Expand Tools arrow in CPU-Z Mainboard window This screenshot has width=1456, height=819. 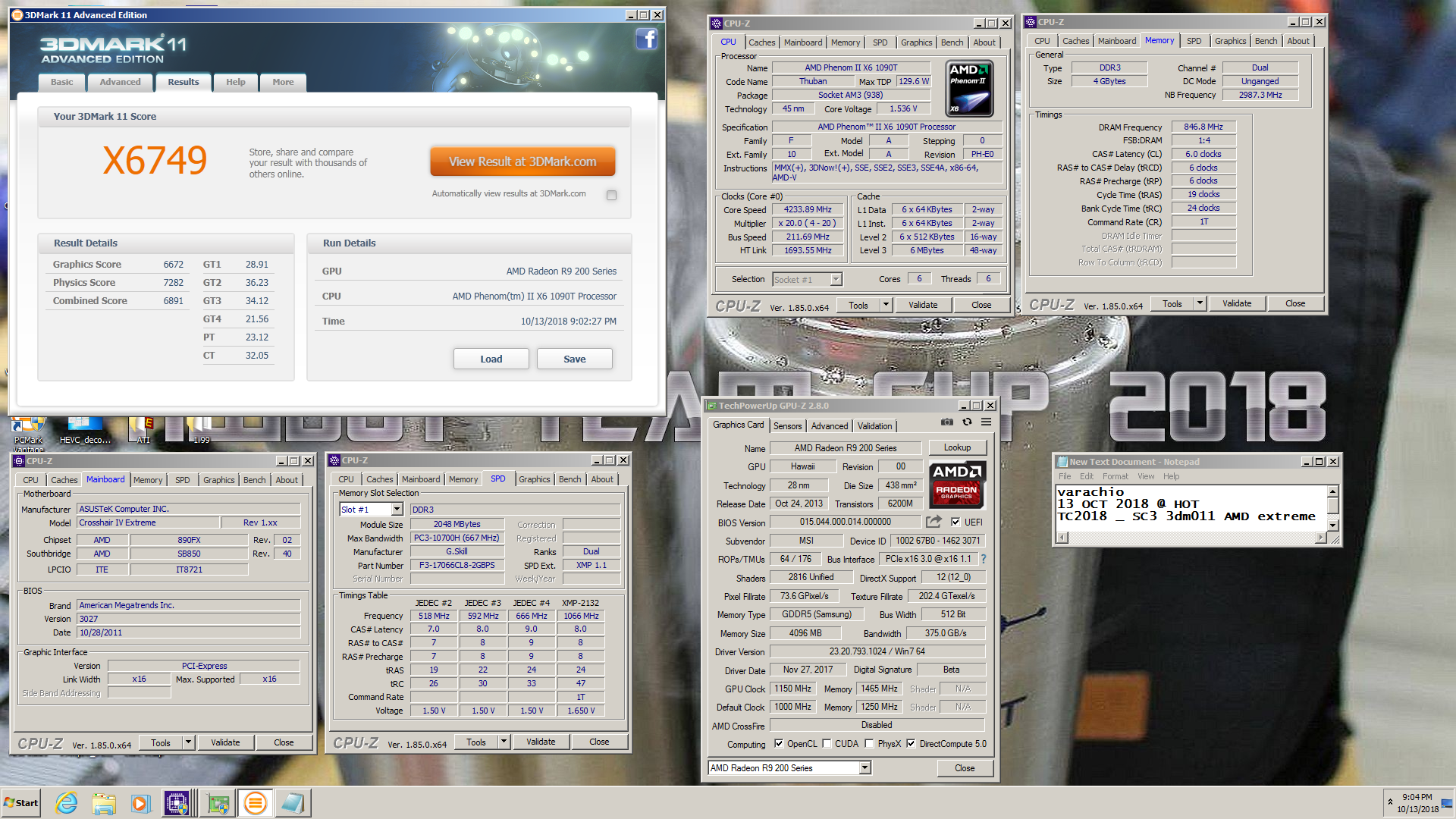pos(188,742)
